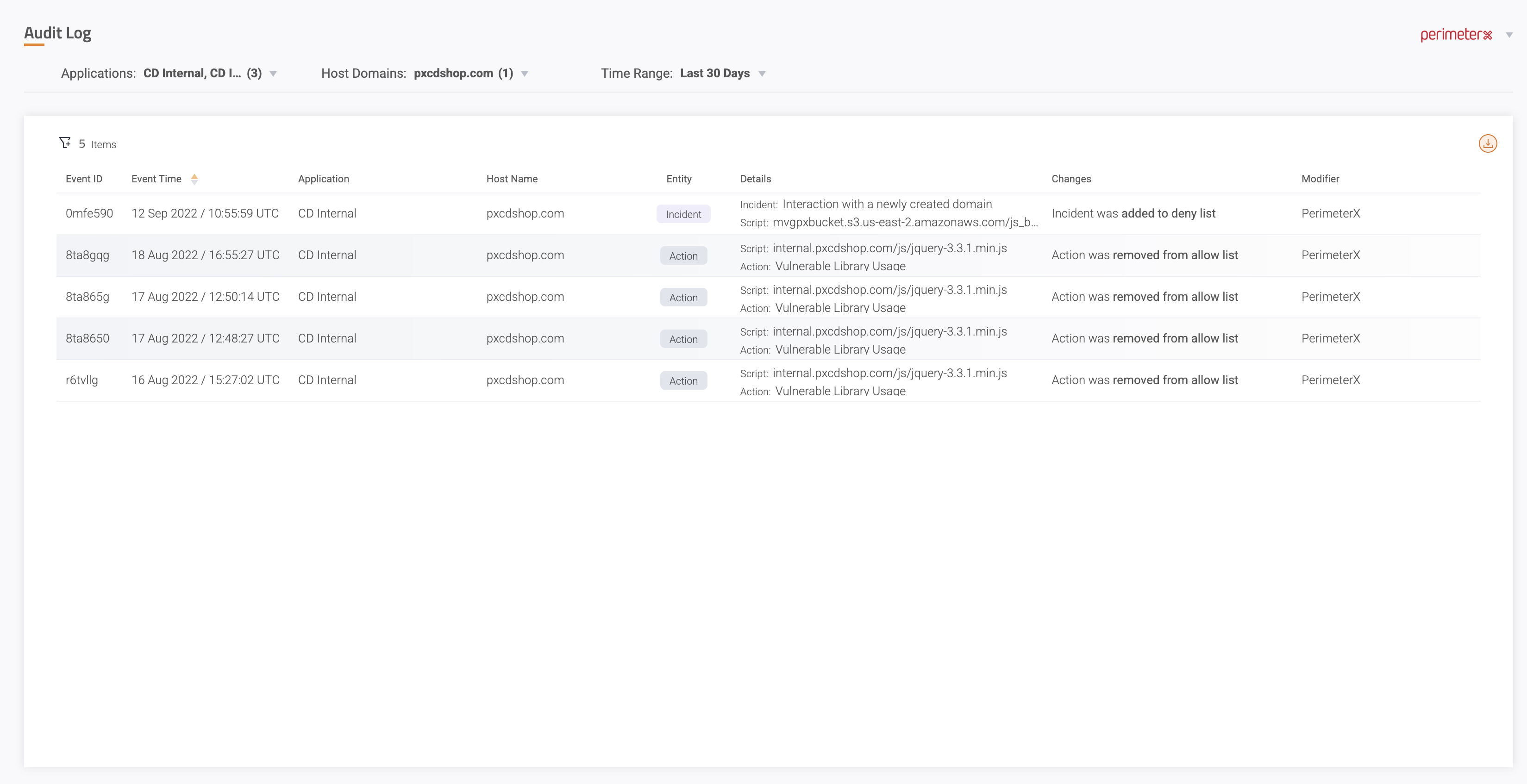Click the Last 30 Days value
The width and height of the screenshot is (1527, 784).
[x=714, y=74]
